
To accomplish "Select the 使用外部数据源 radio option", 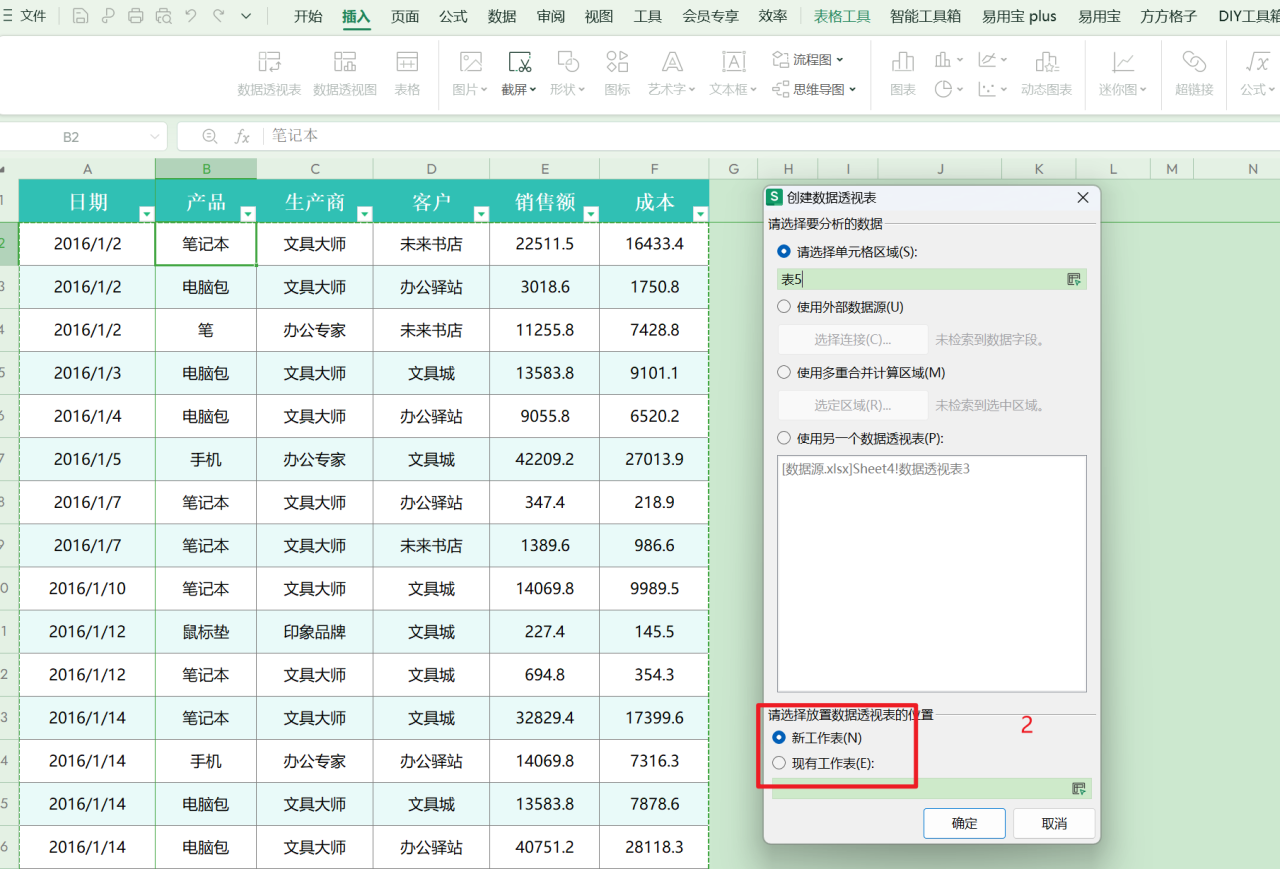I will tap(784, 307).
